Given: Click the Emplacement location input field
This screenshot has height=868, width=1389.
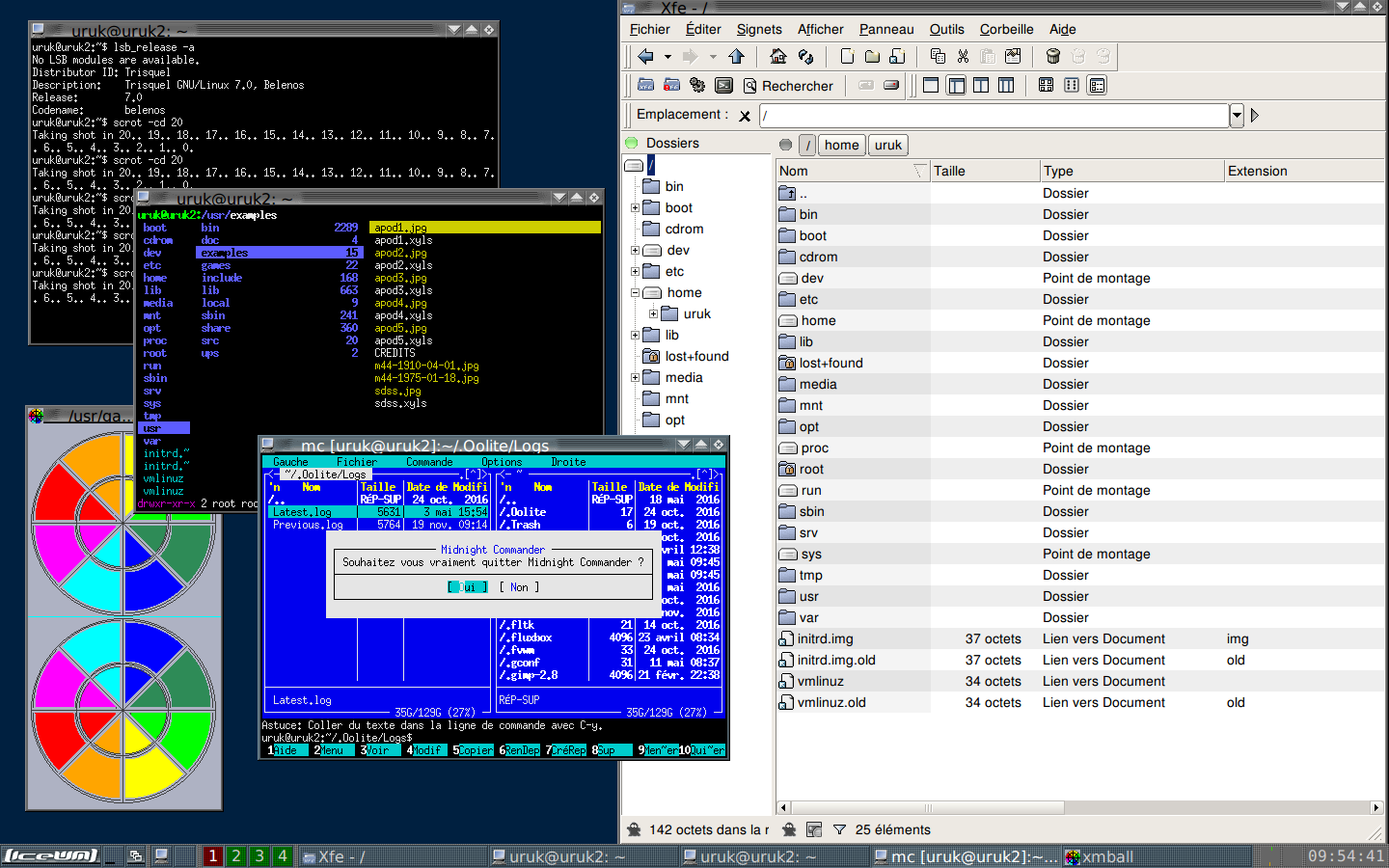Looking at the screenshot, I should click(x=994, y=116).
